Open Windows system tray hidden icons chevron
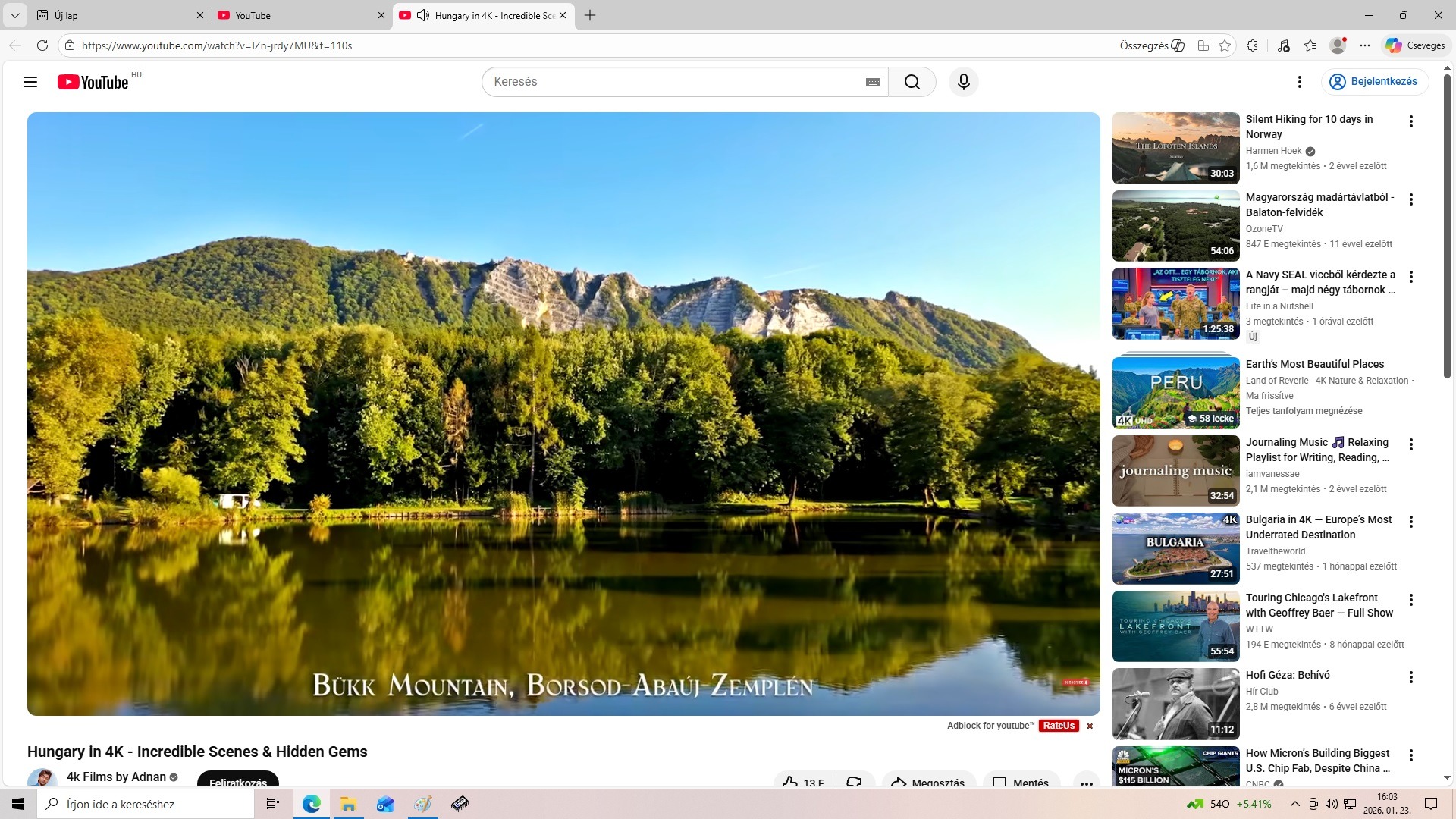Viewport: 1456px width, 819px height. [1294, 804]
